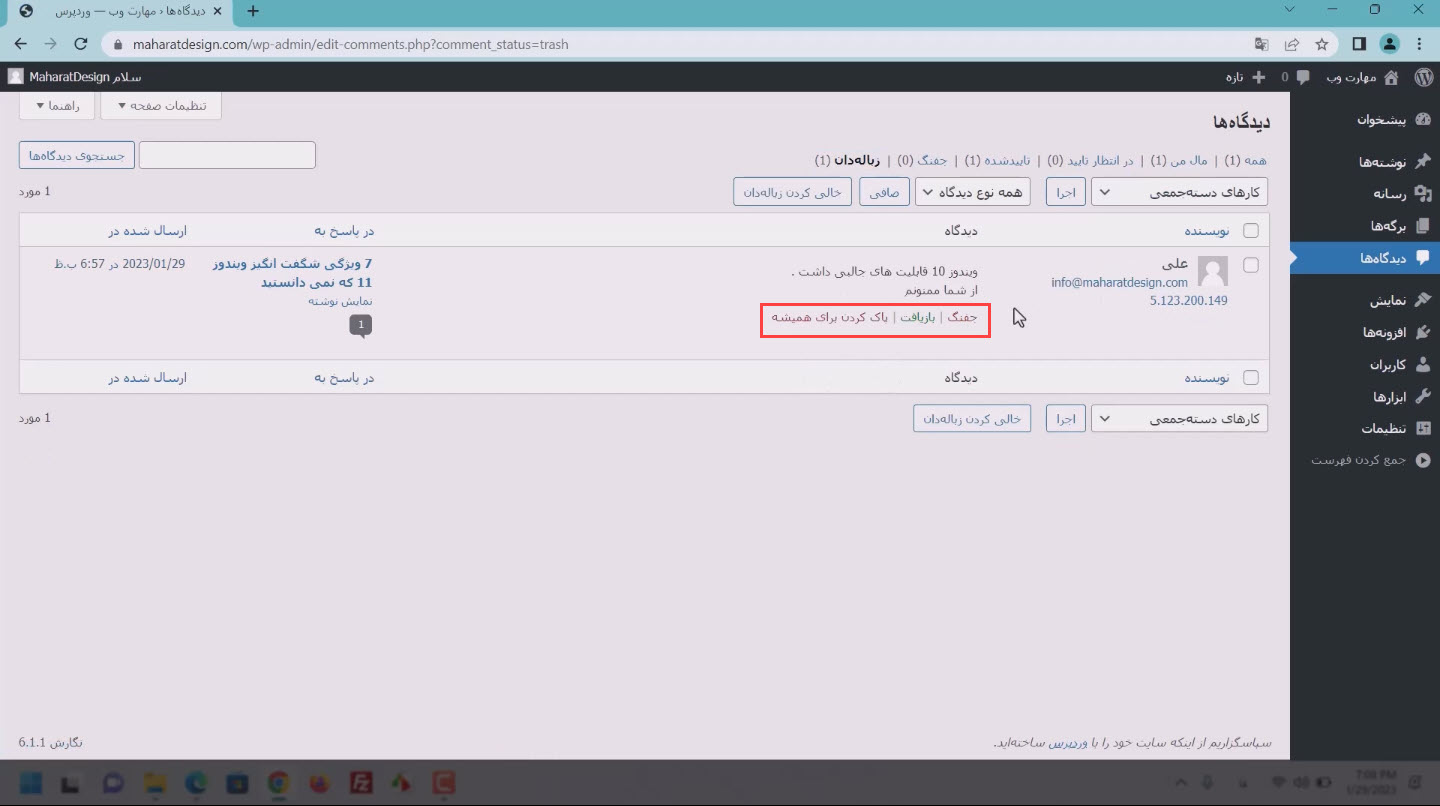Open Microsoft Edge from the taskbar
1440x806 pixels.
pyautogui.click(x=195, y=782)
